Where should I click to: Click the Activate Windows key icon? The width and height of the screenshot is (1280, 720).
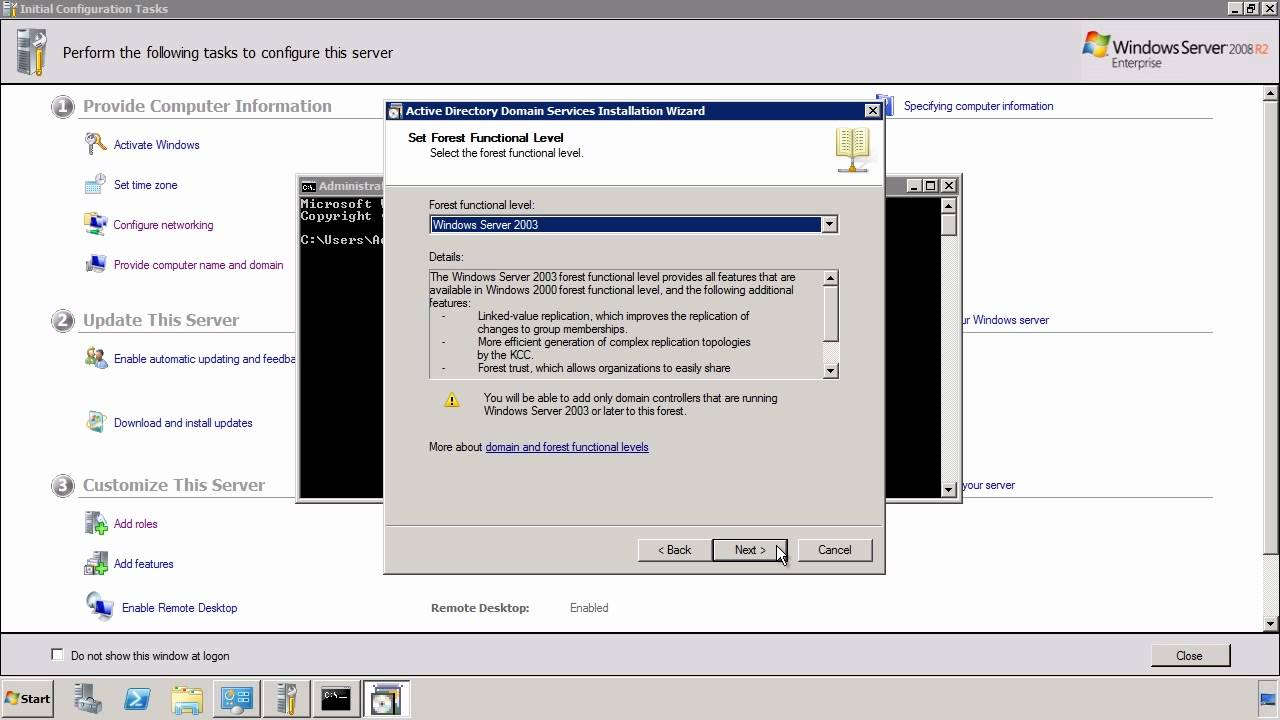tap(96, 144)
